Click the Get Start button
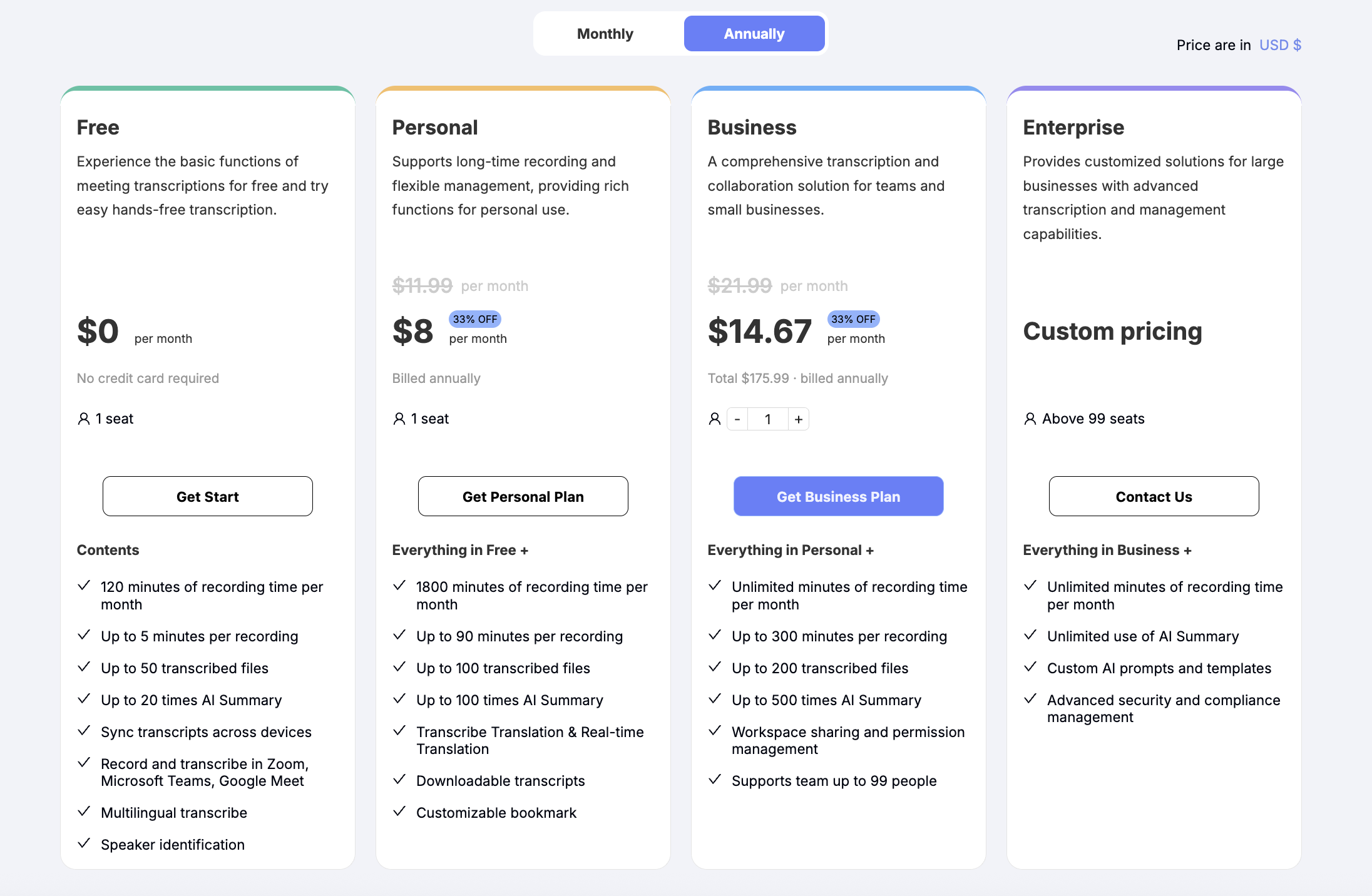This screenshot has height=896, width=1372. (207, 497)
